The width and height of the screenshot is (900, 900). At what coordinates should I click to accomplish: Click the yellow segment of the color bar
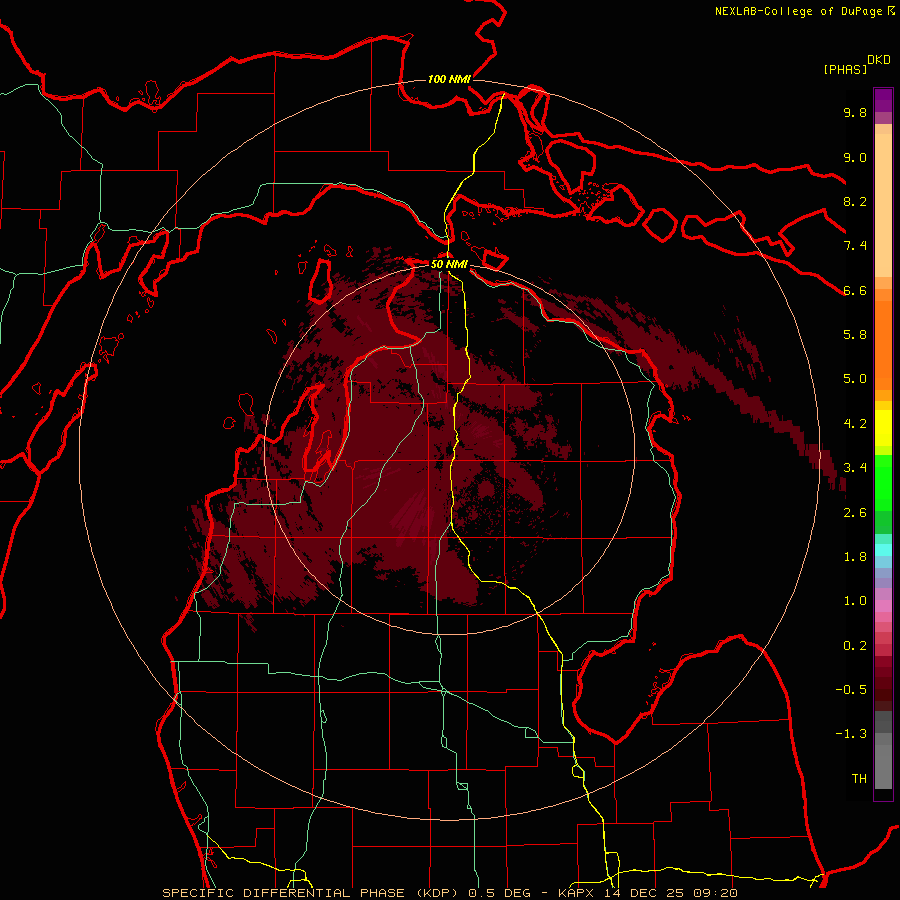tap(883, 428)
